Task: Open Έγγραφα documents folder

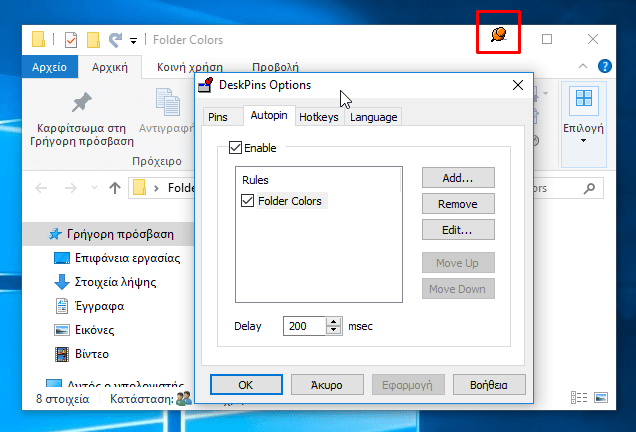Action: tap(89, 306)
